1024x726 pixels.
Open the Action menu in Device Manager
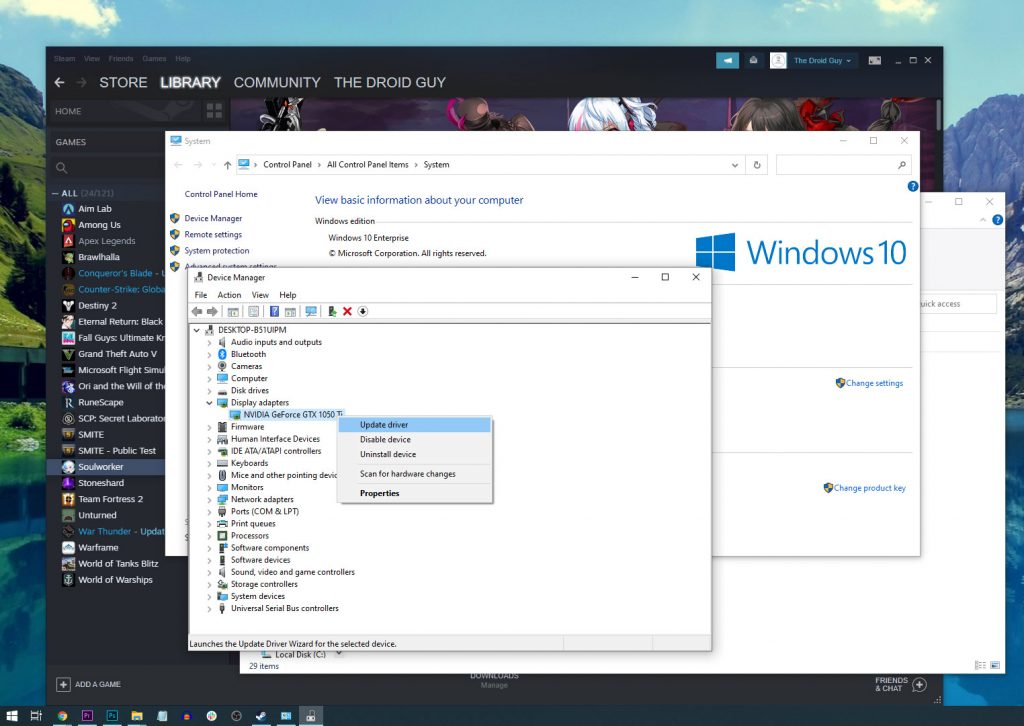pos(229,295)
